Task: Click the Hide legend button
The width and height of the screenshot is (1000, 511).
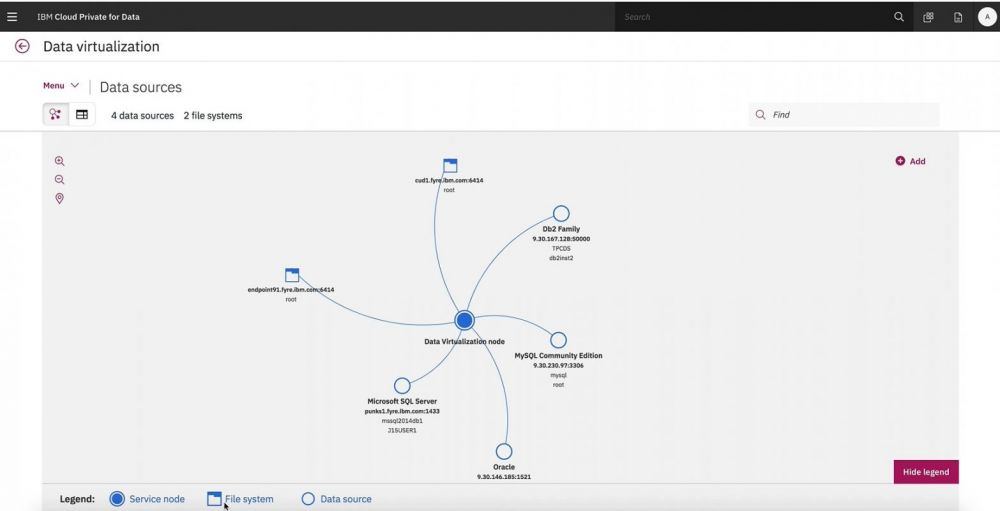Action: pyautogui.click(x=926, y=472)
